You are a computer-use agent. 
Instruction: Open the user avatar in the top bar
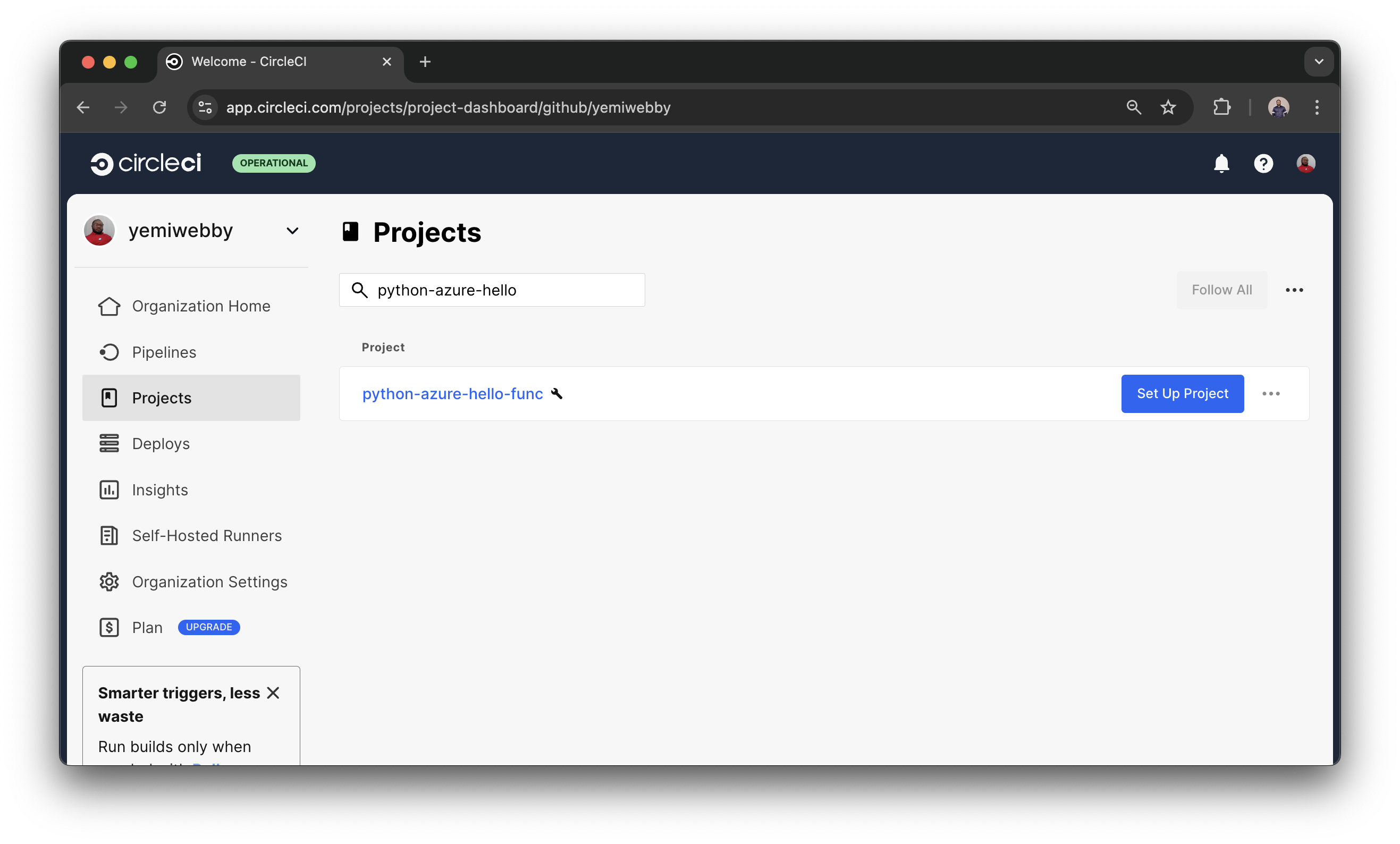point(1305,164)
